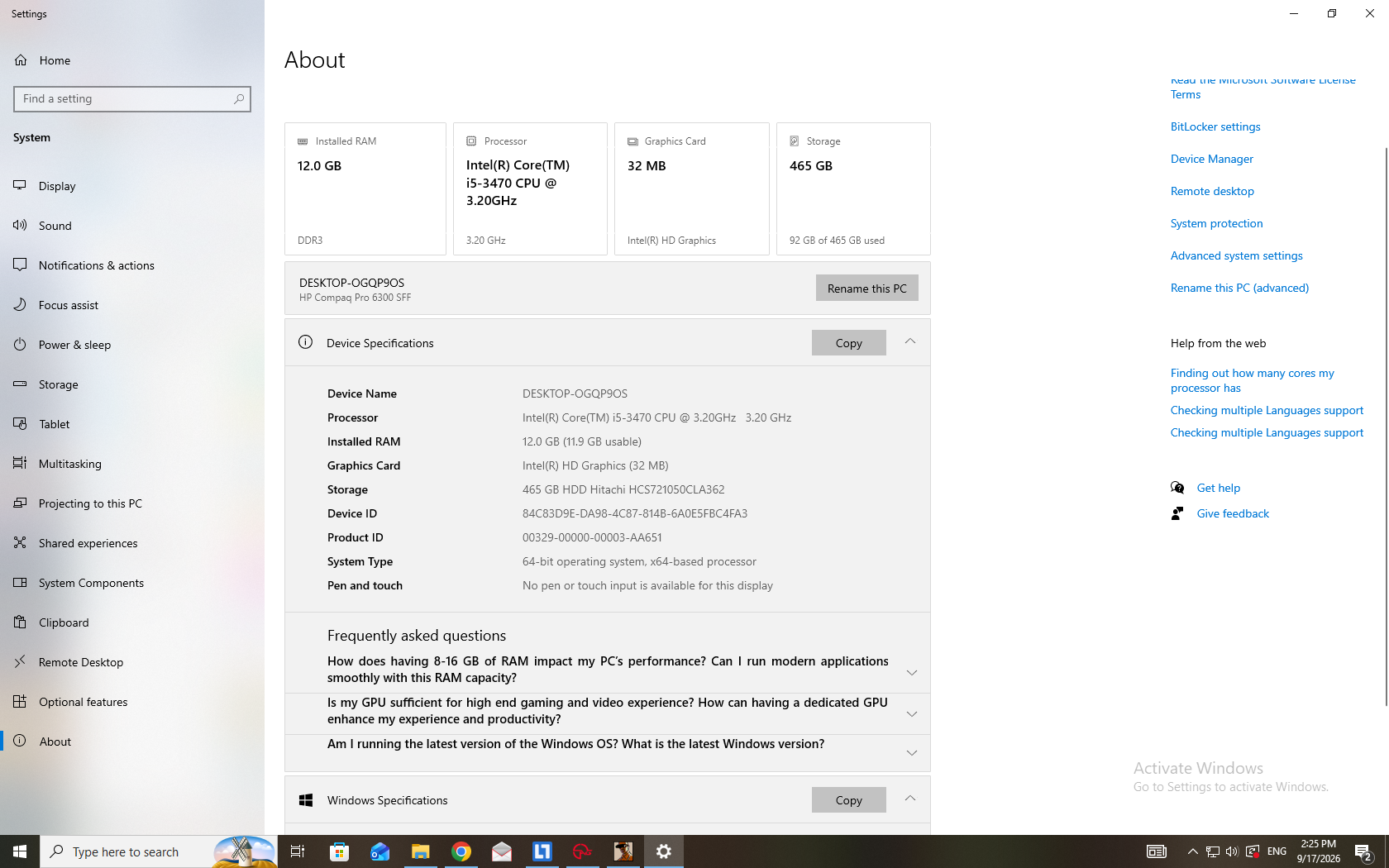Open the Home settings page
Viewport: 1389px width, 868px height.
coord(55,60)
